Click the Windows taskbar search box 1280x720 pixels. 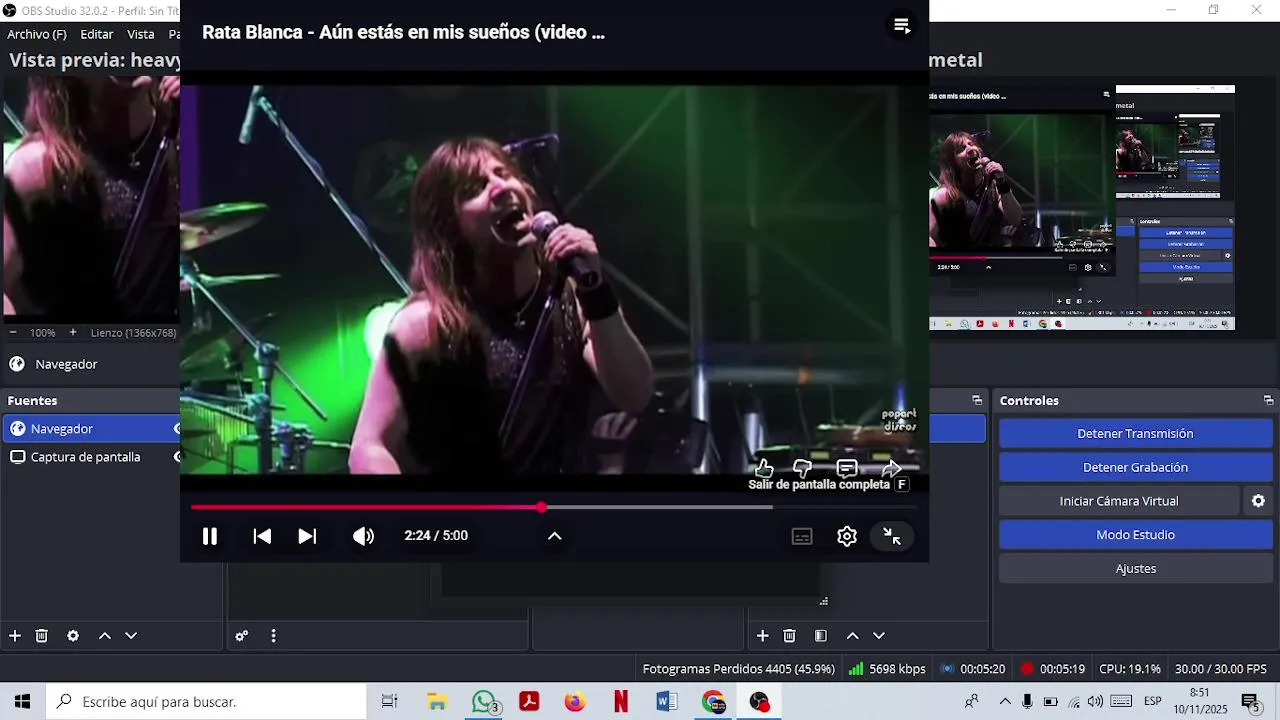click(x=207, y=702)
